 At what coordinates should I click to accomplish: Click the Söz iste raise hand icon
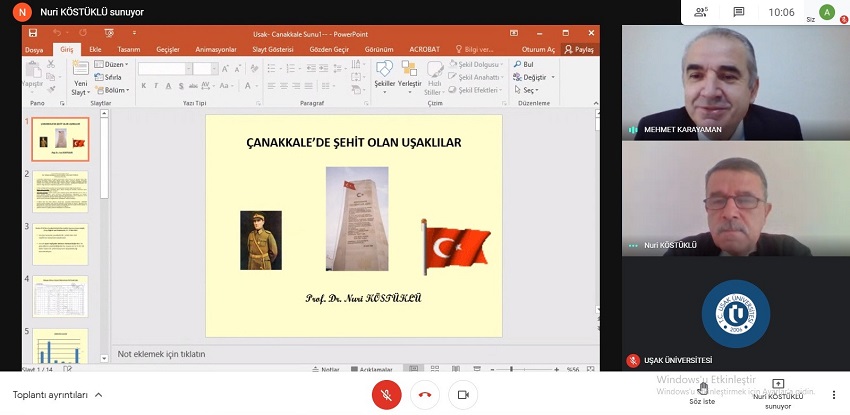pos(703,388)
